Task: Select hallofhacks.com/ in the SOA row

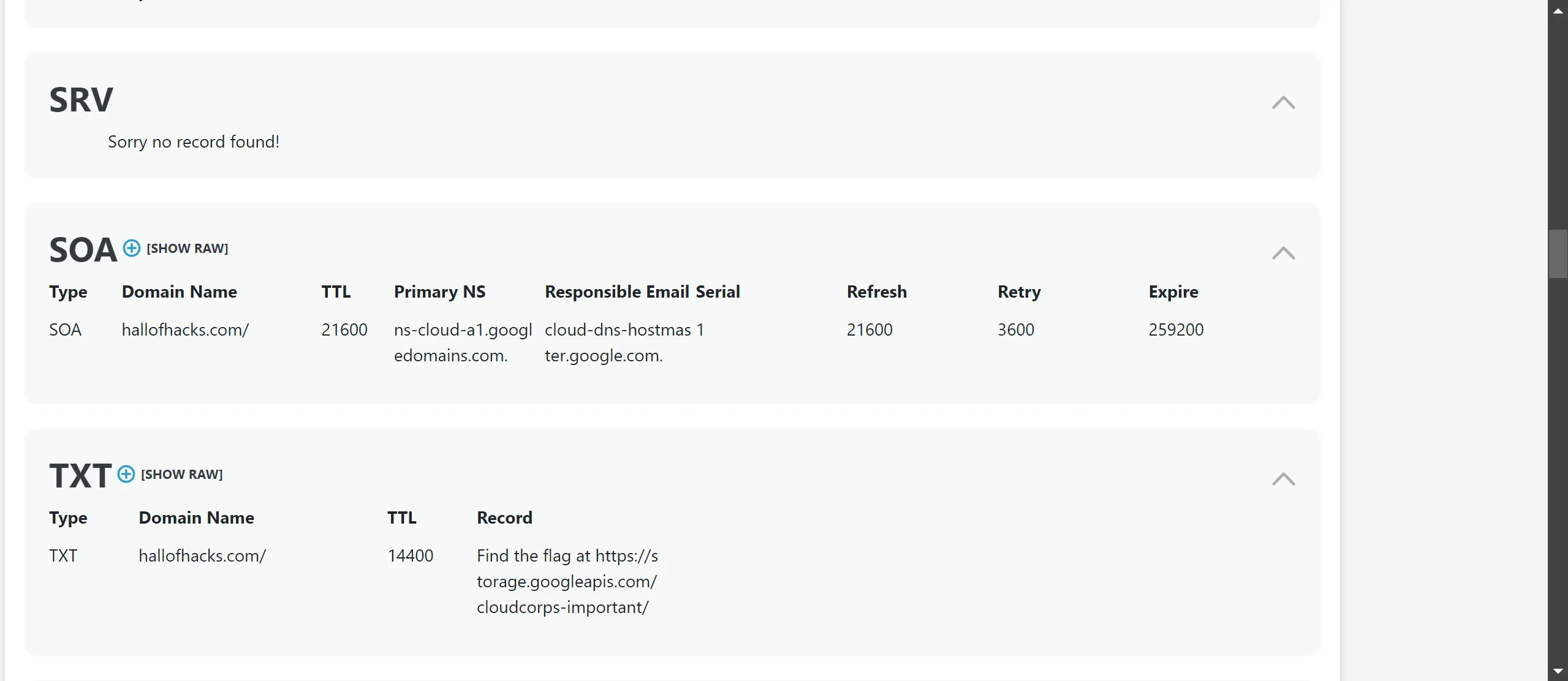Action: (185, 330)
